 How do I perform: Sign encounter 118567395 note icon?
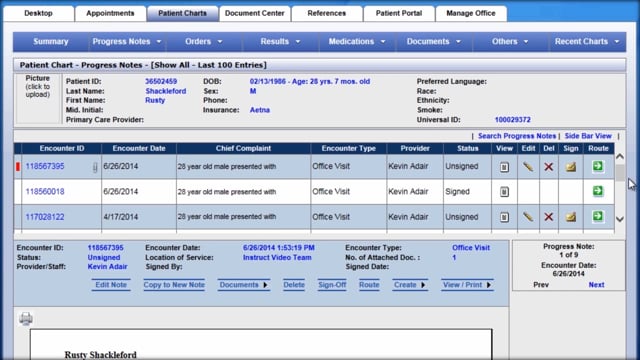pos(571,167)
